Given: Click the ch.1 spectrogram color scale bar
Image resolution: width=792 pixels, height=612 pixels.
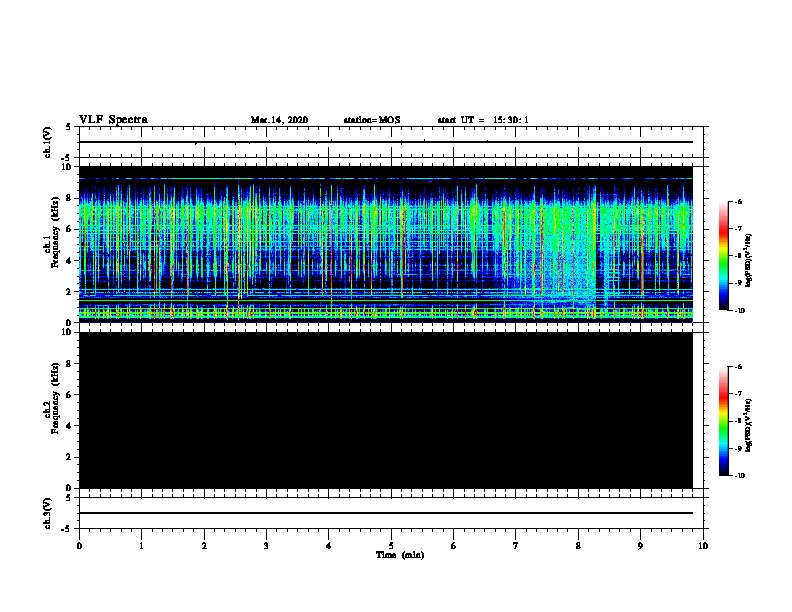Looking at the screenshot, I should [724, 256].
